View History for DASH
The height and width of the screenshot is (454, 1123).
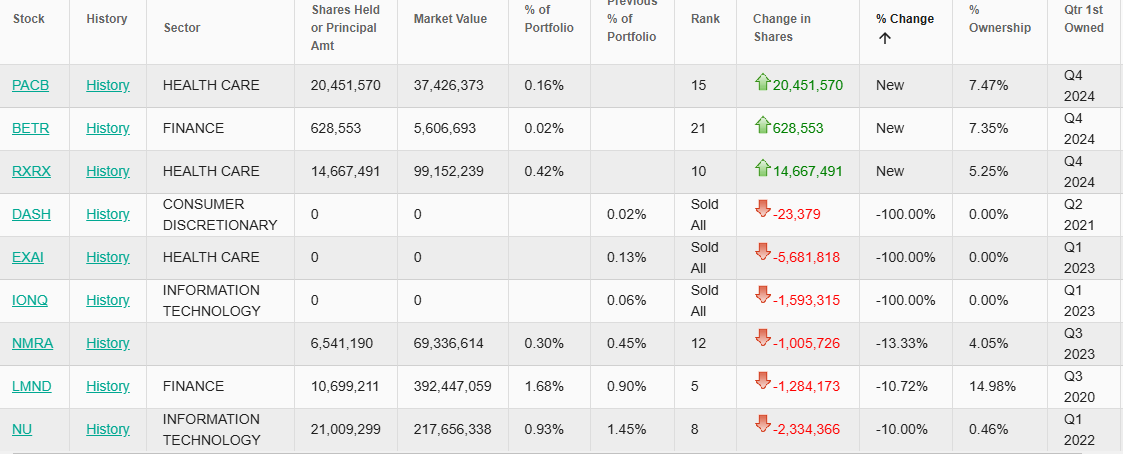point(108,214)
